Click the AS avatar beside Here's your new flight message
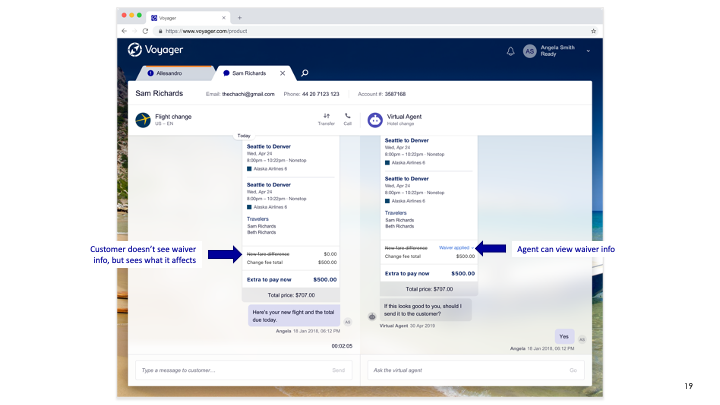 [348, 322]
